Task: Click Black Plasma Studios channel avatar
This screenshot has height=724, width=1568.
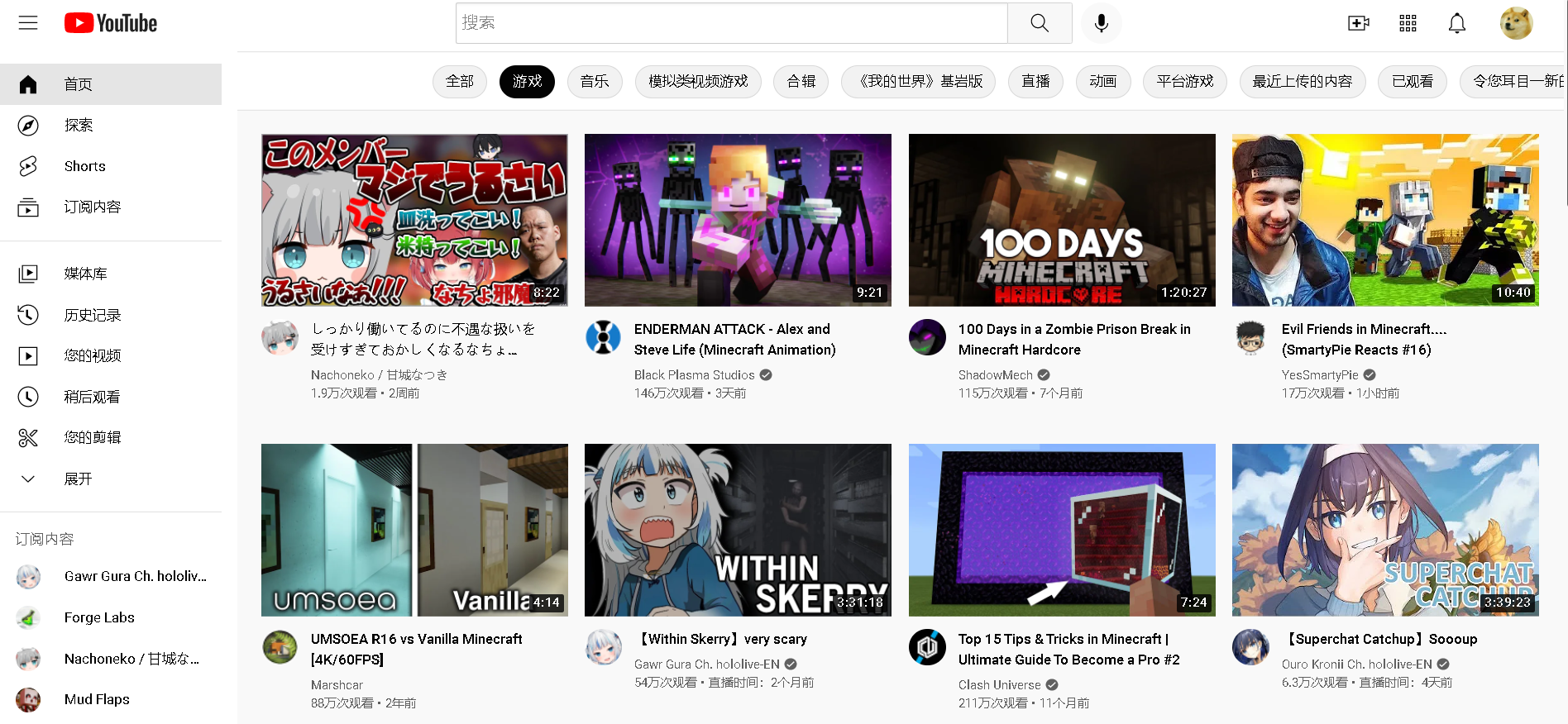Action: click(603, 337)
